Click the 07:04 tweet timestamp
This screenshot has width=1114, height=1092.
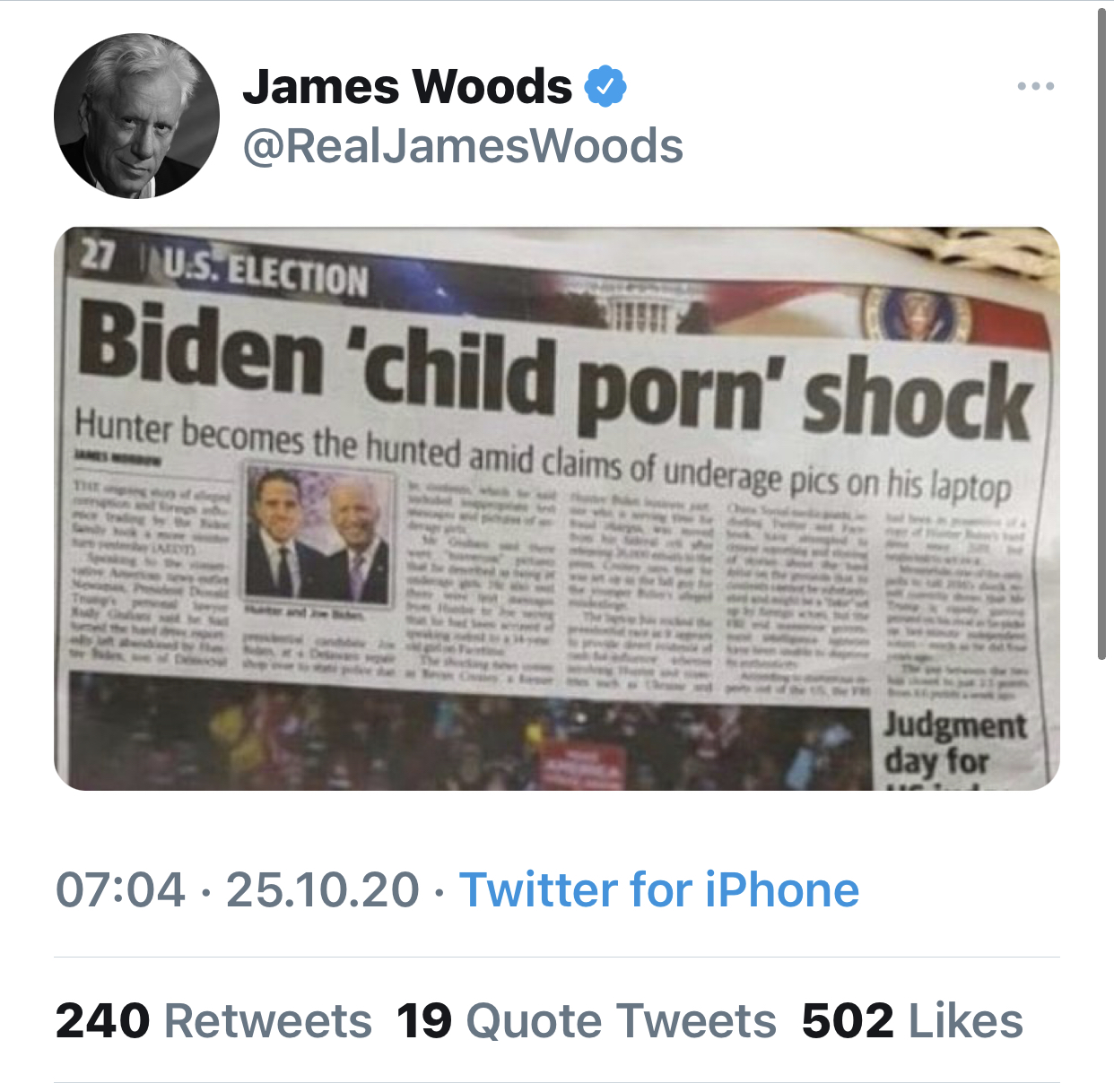[x=120, y=889]
